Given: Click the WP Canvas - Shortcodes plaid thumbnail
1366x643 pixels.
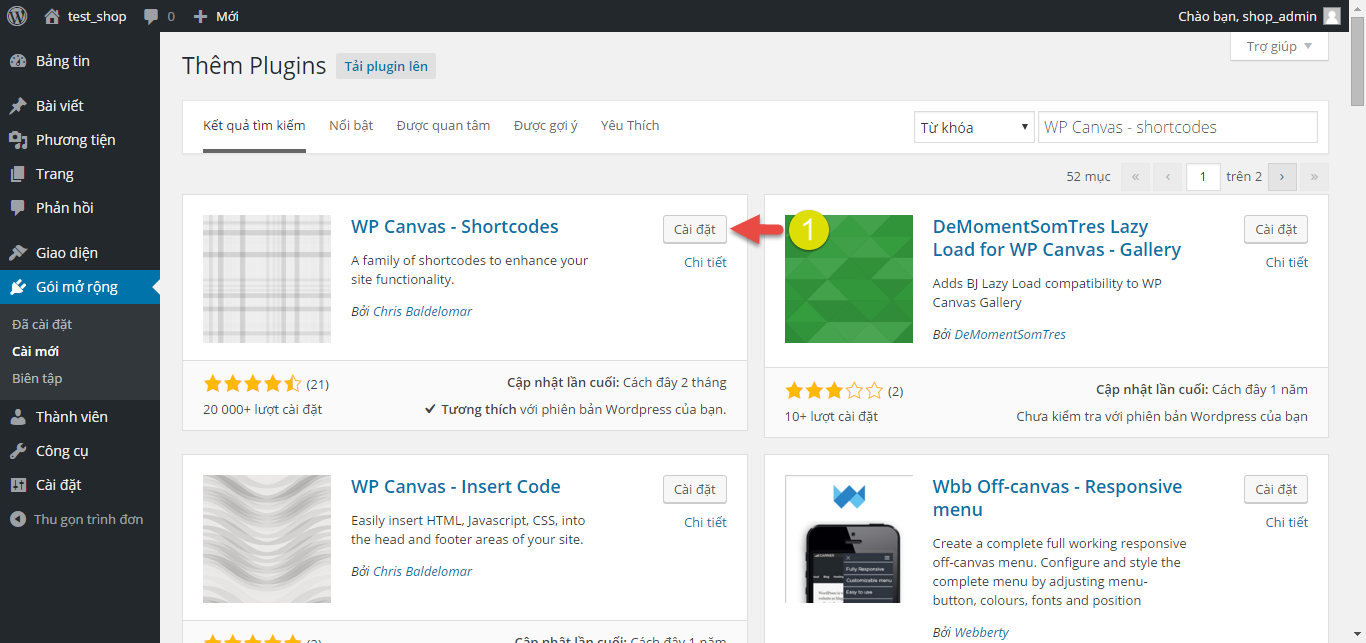Looking at the screenshot, I should coord(267,279).
